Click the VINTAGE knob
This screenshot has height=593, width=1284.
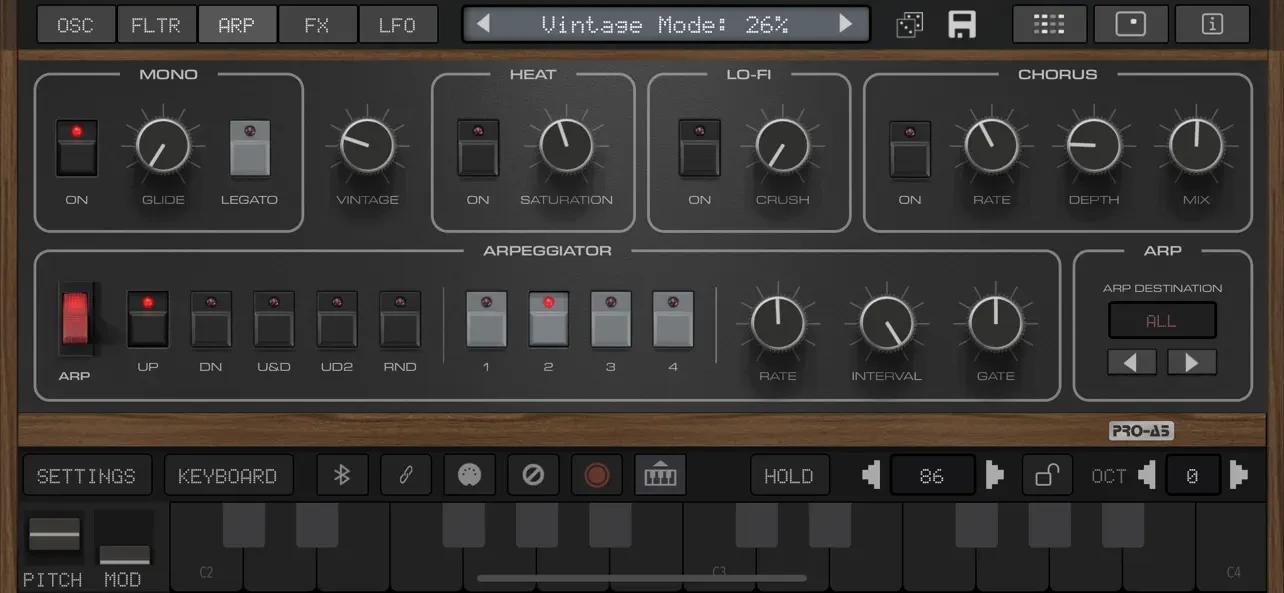click(x=367, y=146)
